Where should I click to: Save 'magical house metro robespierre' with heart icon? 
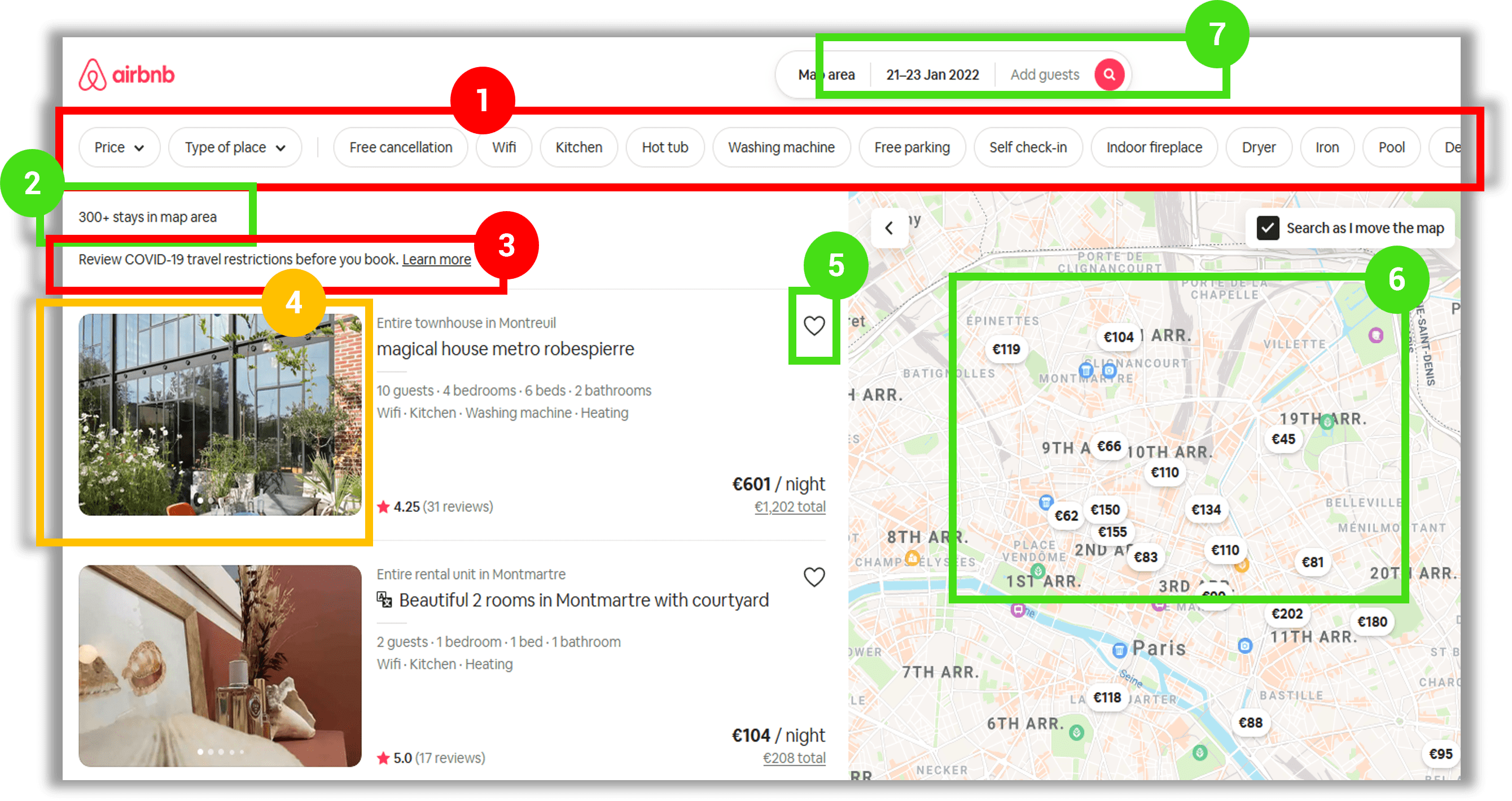click(814, 325)
